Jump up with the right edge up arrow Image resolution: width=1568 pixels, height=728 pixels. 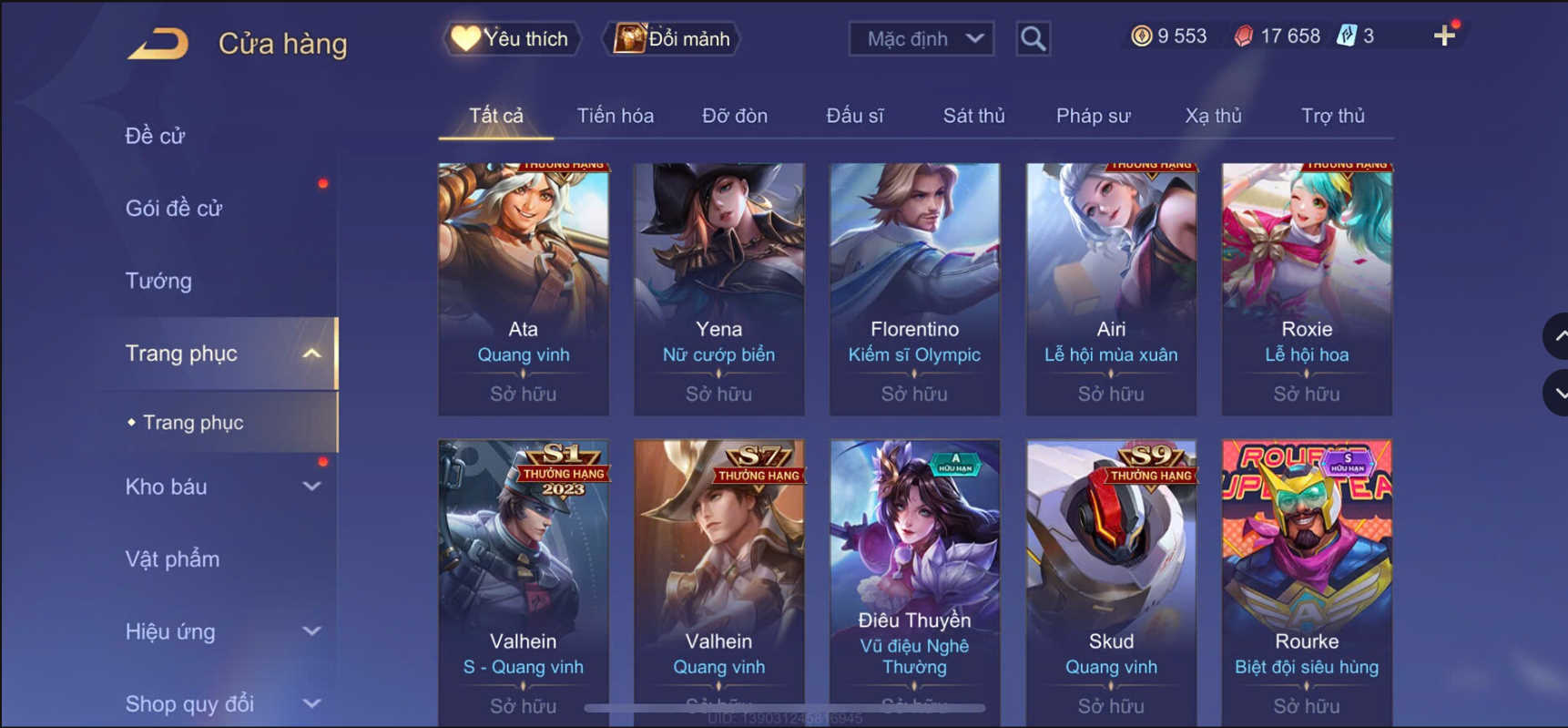pos(1556,336)
